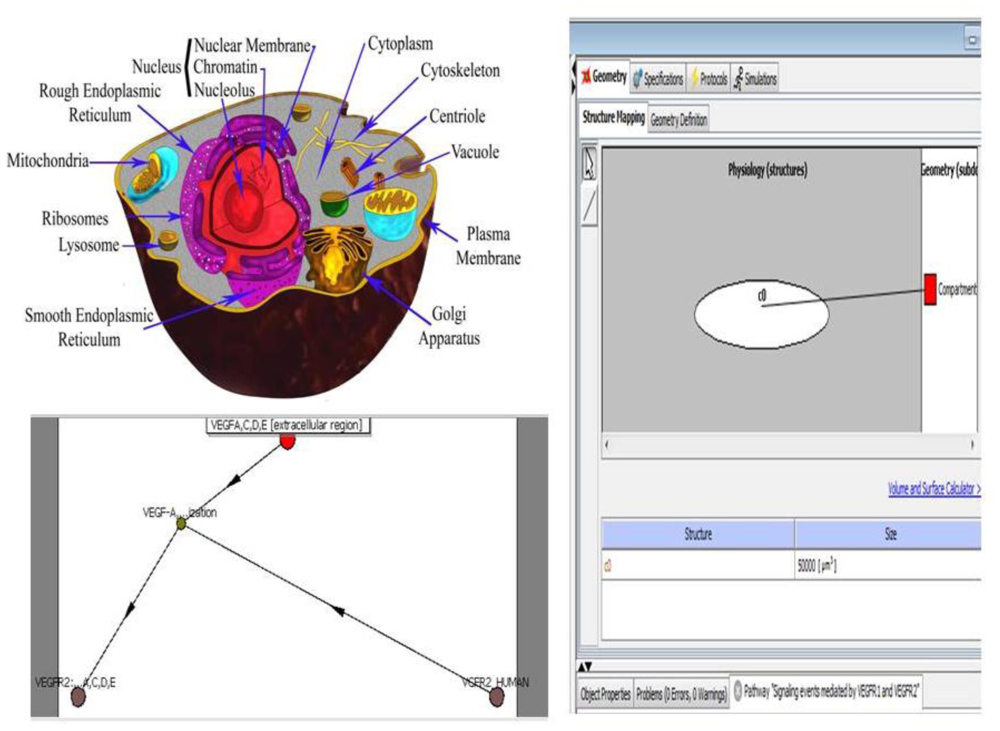This screenshot has width=1000, height=731.
Task: Collapse the left panel with divider arrows
Action: click(573, 77)
